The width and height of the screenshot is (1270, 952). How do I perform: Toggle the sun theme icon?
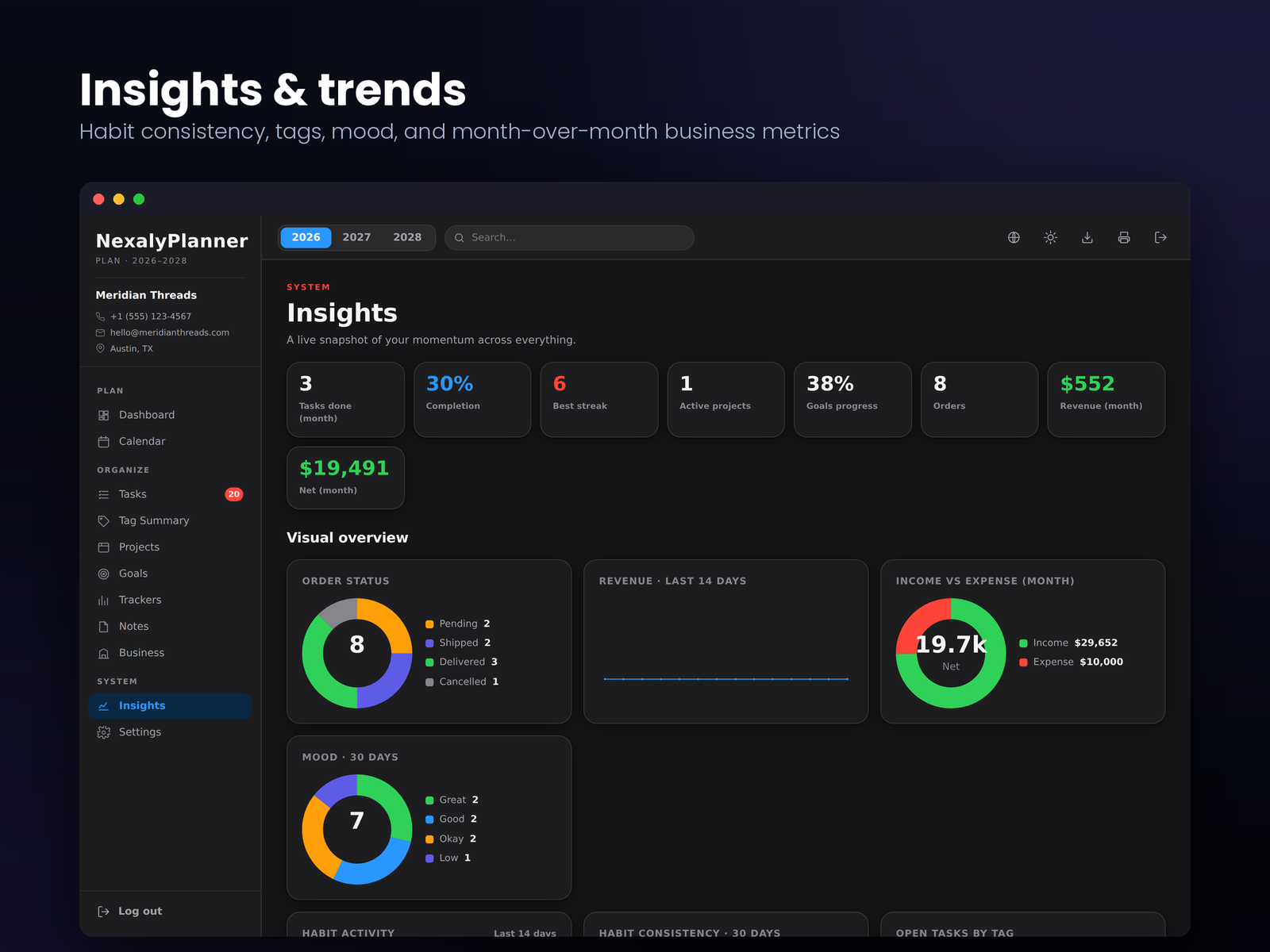click(1050, 237)
